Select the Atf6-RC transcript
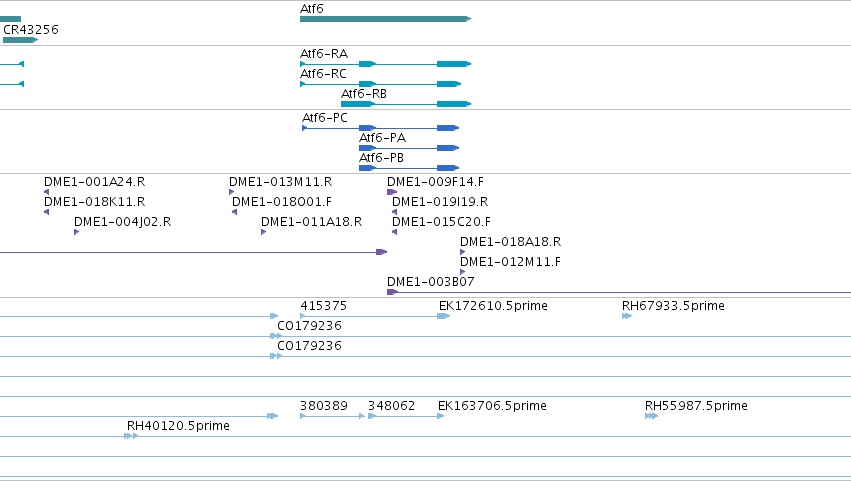 [380, 84]
